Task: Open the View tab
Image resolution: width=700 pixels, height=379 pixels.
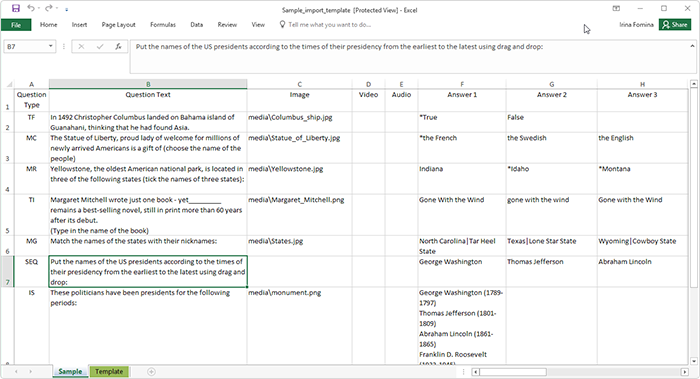Action: click(258, 25)
